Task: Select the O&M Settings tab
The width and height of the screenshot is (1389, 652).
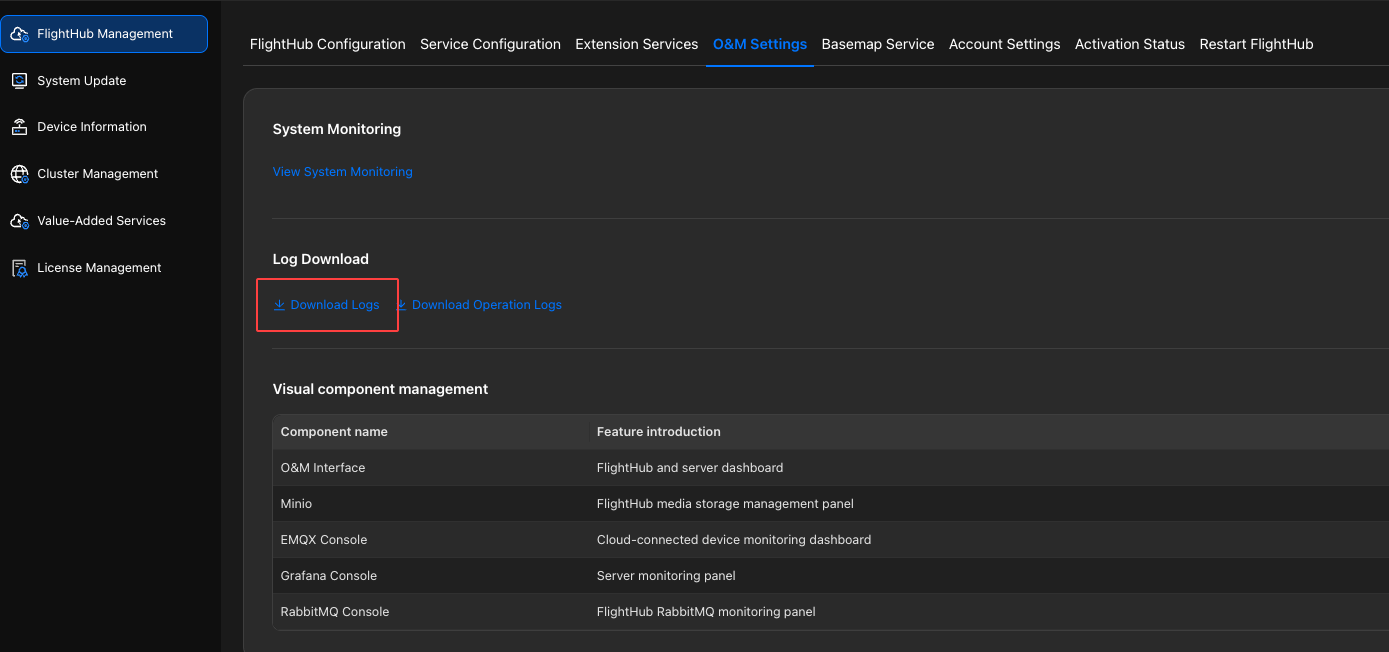Action: click(760, 44)
